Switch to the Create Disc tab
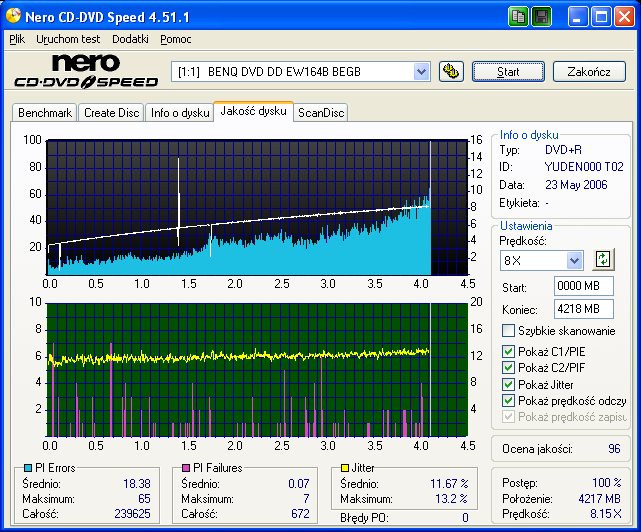Screen dimensions: 641x532 (x=112, y=112)
